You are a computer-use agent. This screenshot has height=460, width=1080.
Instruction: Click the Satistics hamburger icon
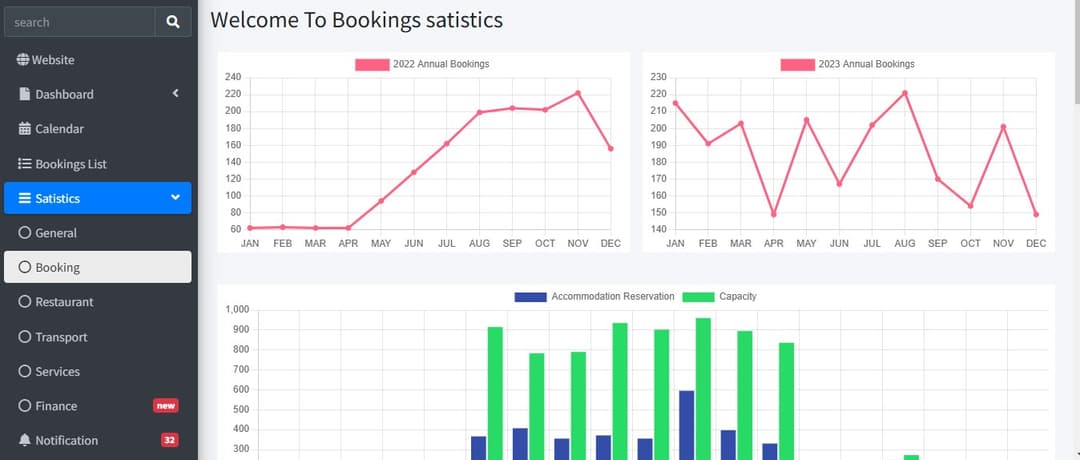coord(25,198)
